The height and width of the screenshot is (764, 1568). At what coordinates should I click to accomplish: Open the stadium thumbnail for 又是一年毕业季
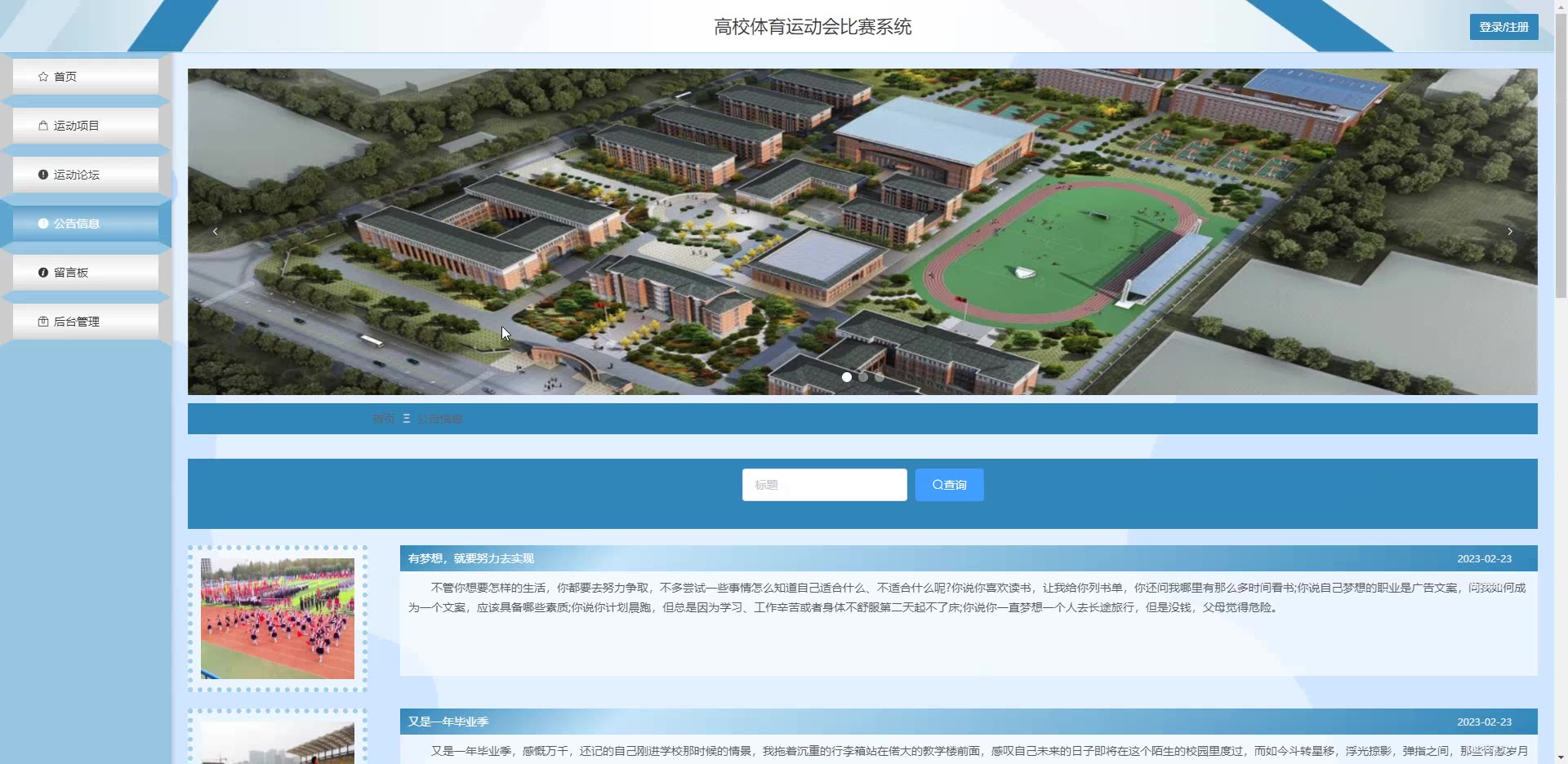278,743
